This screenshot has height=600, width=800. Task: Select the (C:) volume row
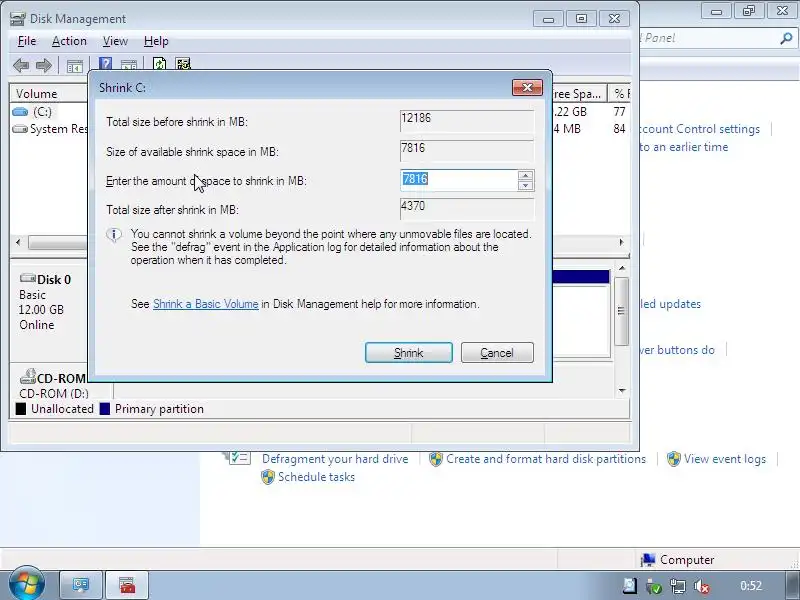49,112
